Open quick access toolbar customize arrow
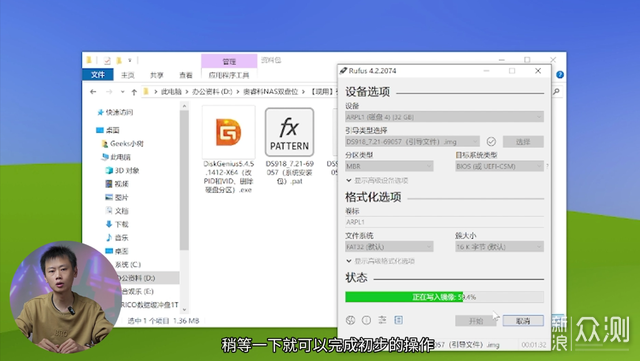This screenshot has width=640, height=361. point(130,60)
